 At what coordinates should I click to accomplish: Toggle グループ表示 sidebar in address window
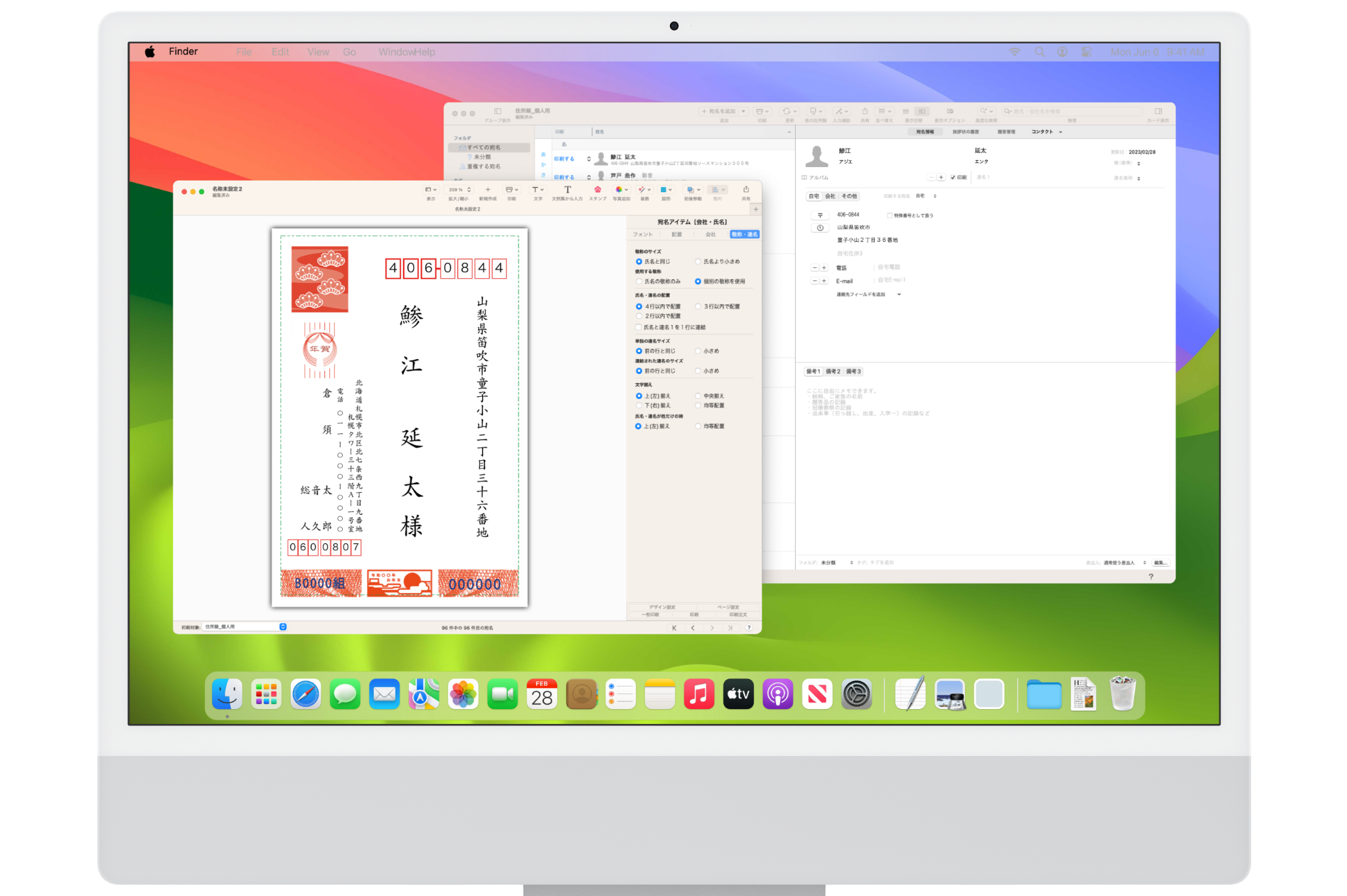click(x=497, y=112)
